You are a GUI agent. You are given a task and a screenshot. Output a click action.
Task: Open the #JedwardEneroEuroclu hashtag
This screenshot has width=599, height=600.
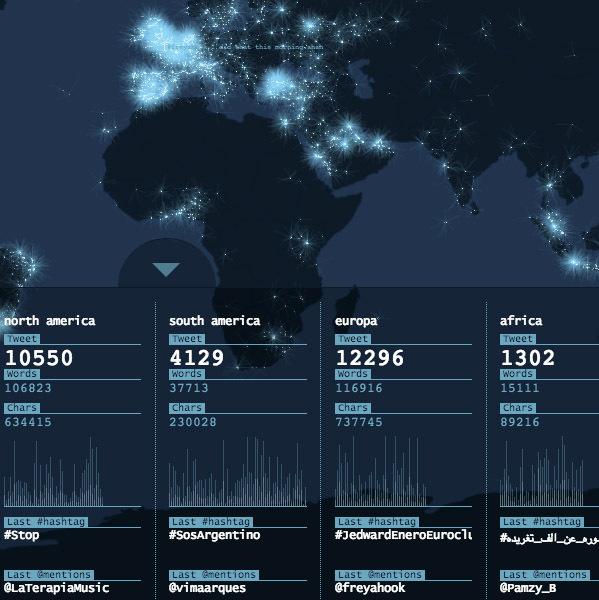[x=403, y=535]
